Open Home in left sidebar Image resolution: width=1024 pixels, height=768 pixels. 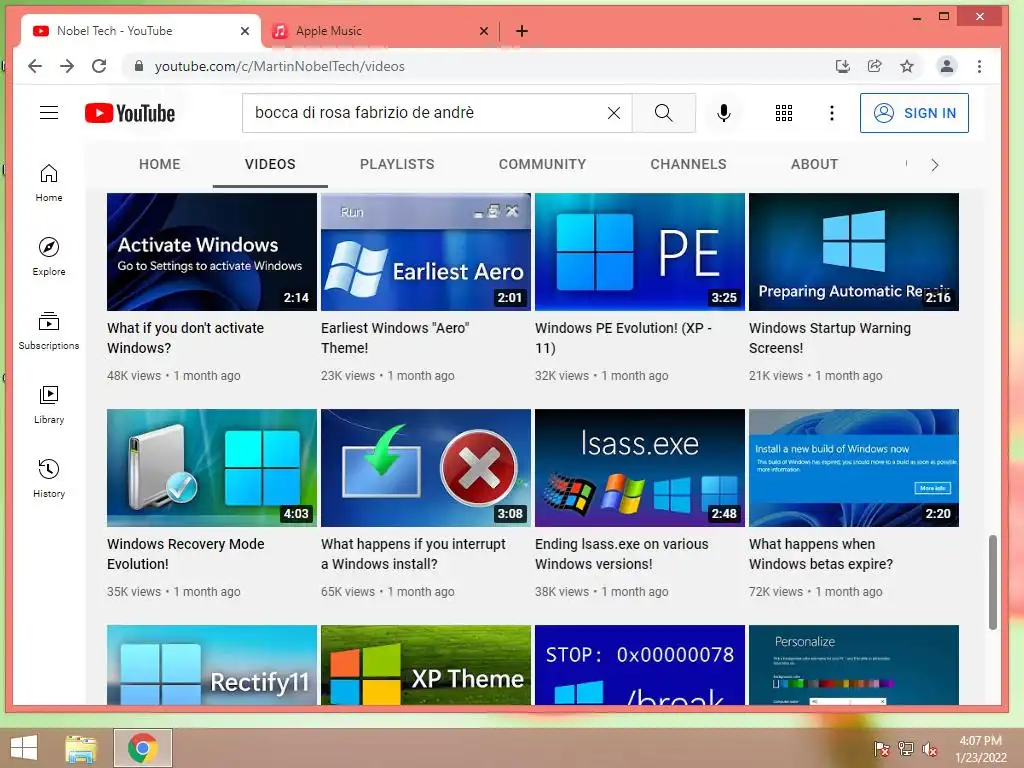tap(49, 183)
